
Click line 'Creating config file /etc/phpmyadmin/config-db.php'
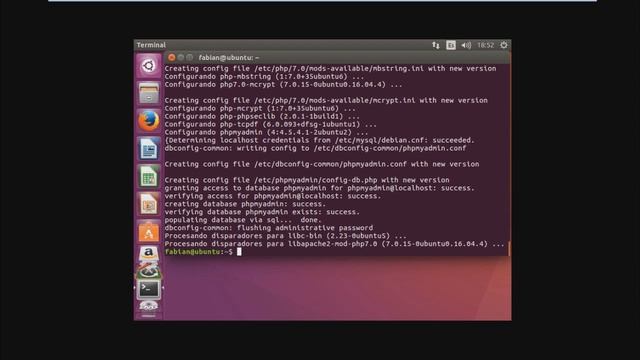307,180
